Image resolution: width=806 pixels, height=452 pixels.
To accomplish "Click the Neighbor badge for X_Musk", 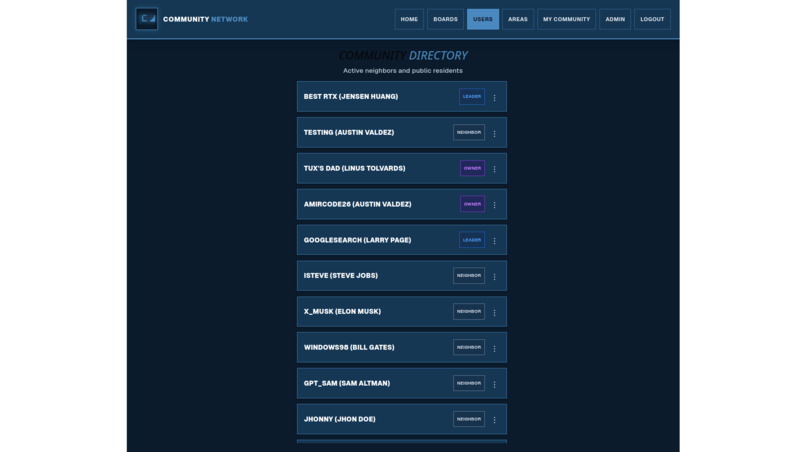I will (469, 312).
